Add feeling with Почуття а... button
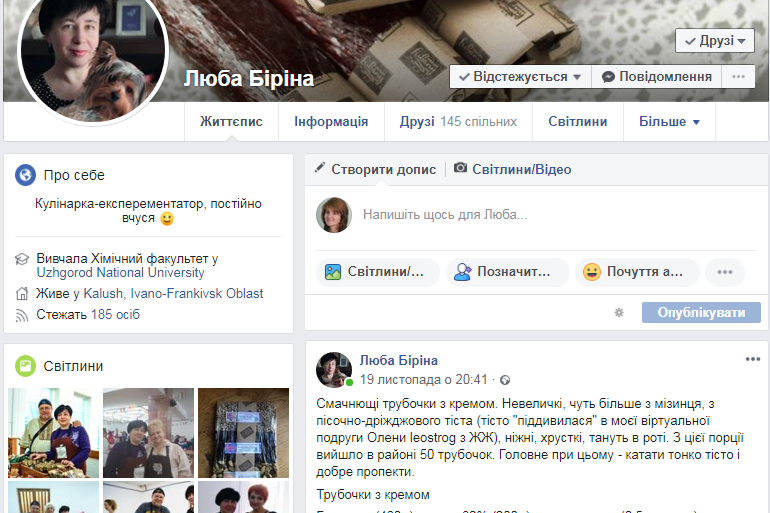770x513 pixels. click(637, 272)
